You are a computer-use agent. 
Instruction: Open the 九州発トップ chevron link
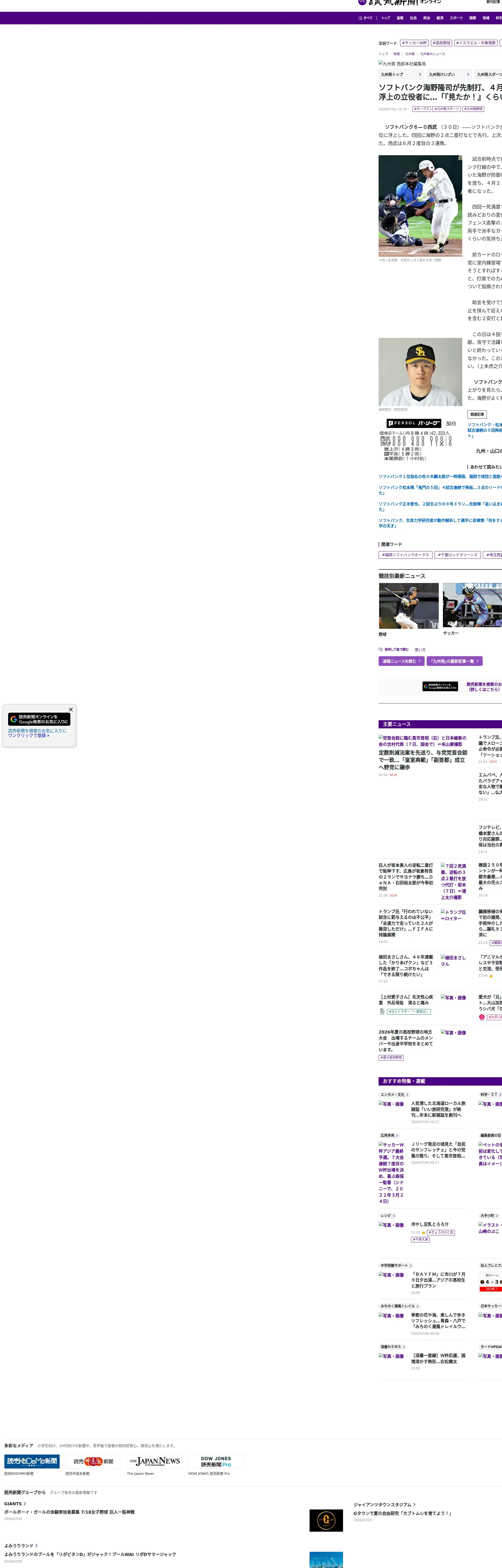[401, 74]
